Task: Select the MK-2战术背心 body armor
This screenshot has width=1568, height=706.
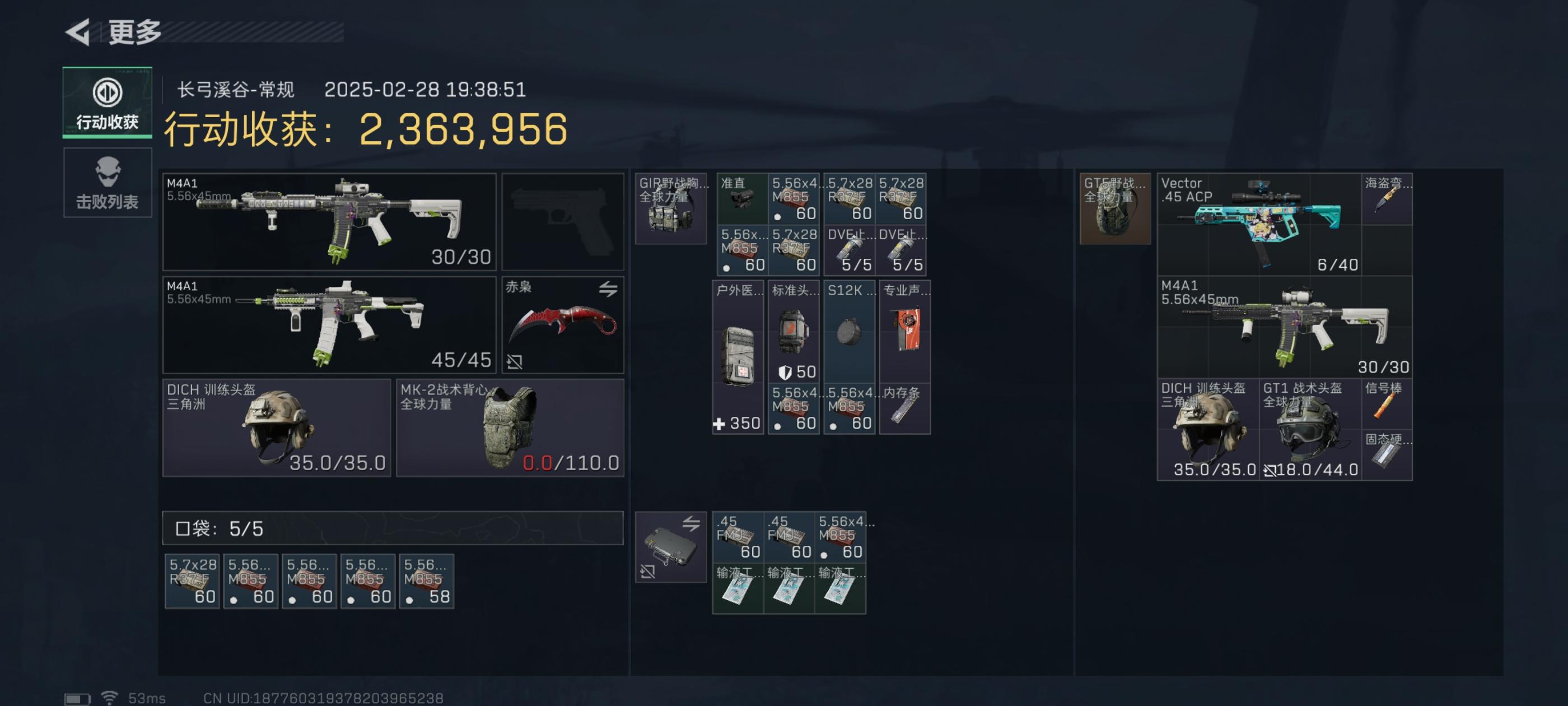Action: tap(510, 428)
